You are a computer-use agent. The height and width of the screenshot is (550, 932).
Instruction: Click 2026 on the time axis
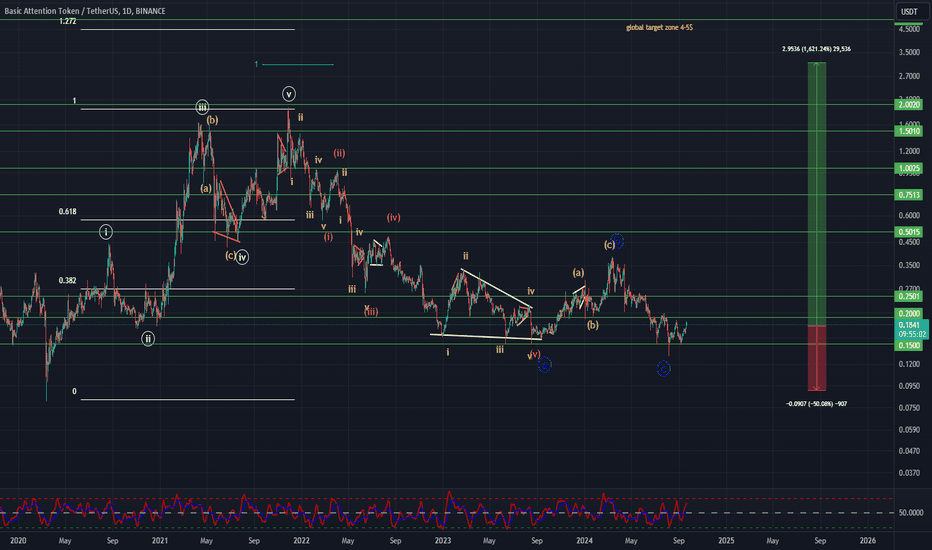[867, 540]
